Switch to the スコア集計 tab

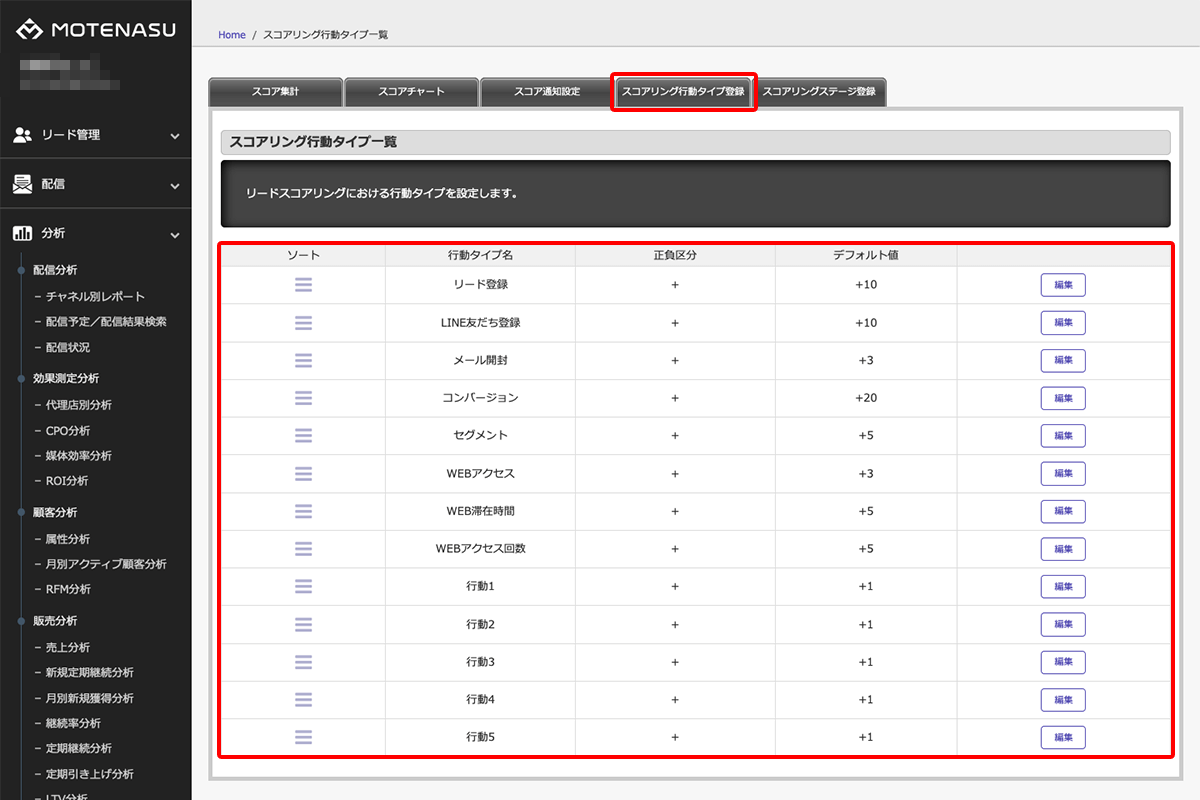[x=275, y=92]
